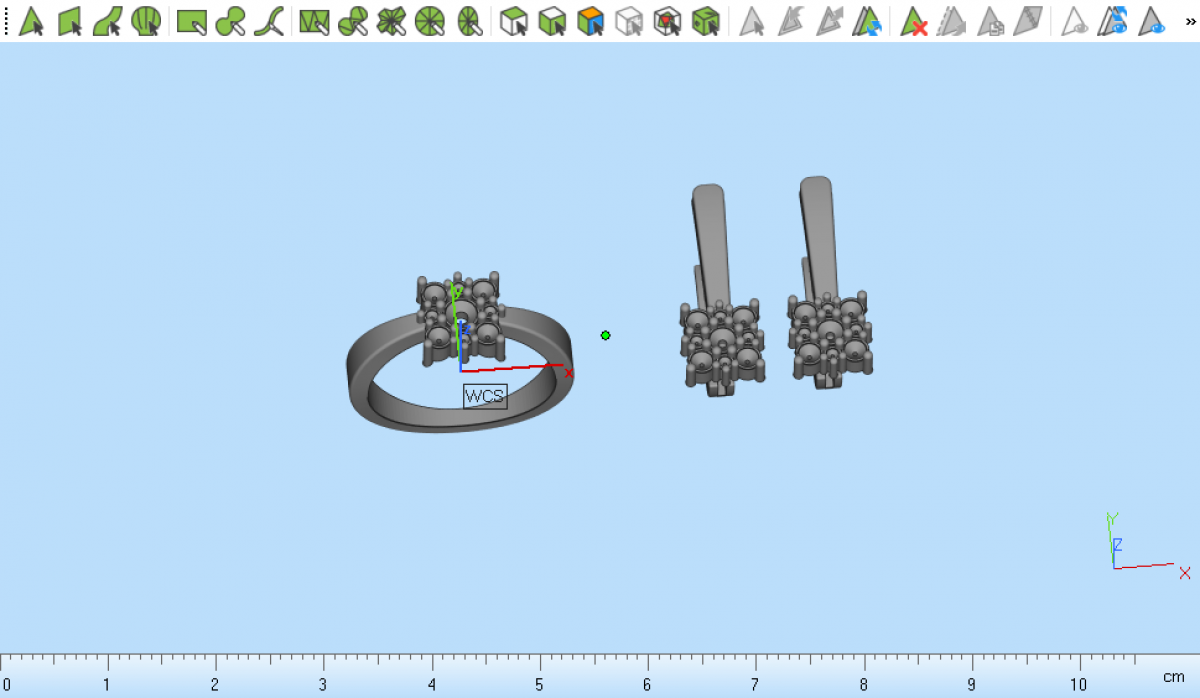Click the triangle with blue swap arrows

pos(867,20)
